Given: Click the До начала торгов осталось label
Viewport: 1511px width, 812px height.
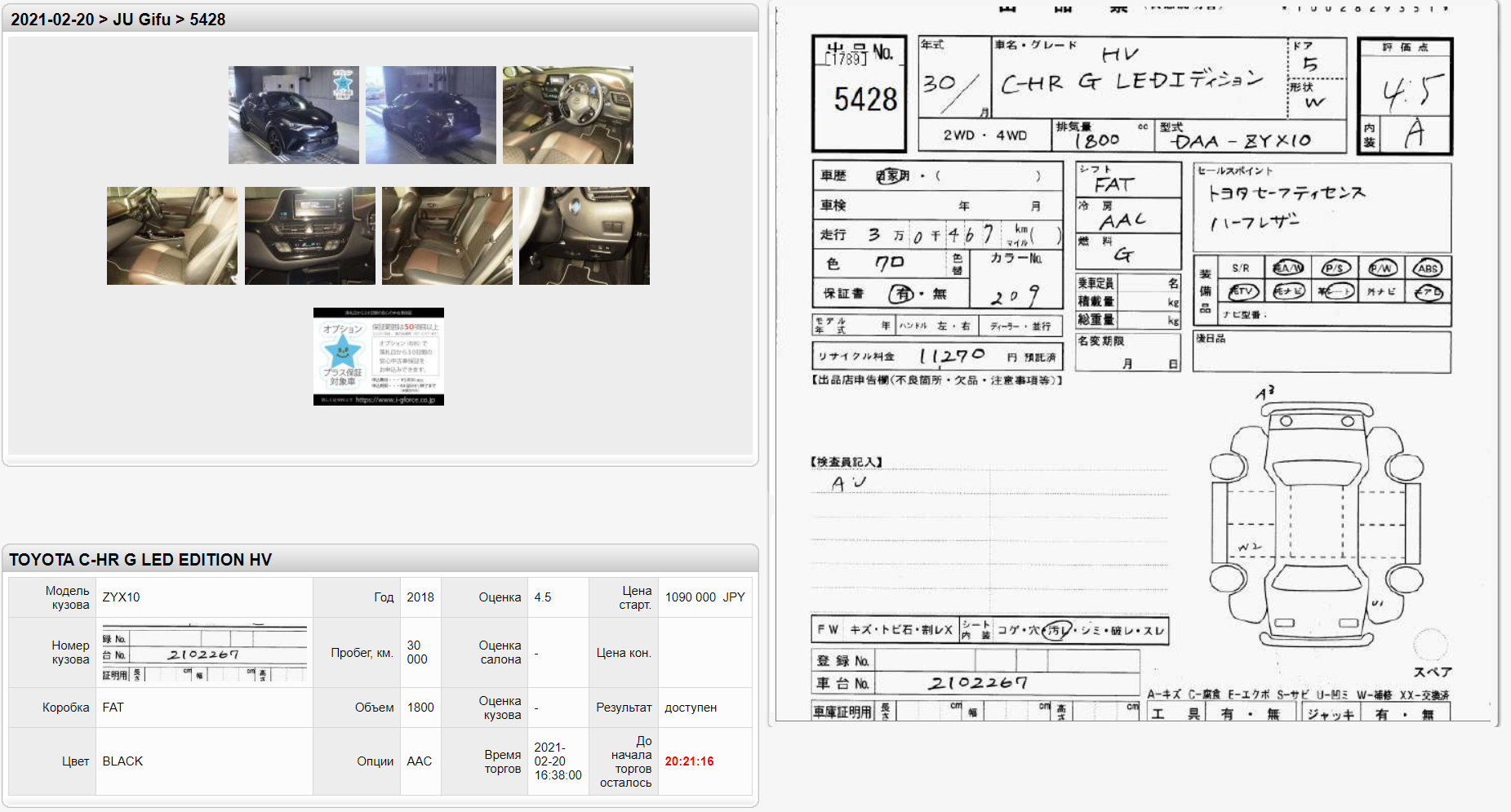Looking at the screenshot, I should [x=626, y=761].
